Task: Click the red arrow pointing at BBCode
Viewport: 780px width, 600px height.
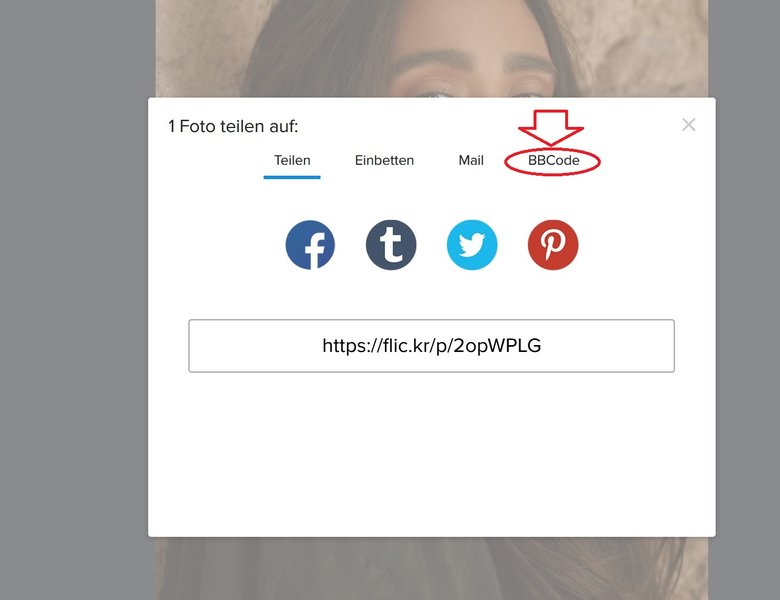Action: coord(551,127)
